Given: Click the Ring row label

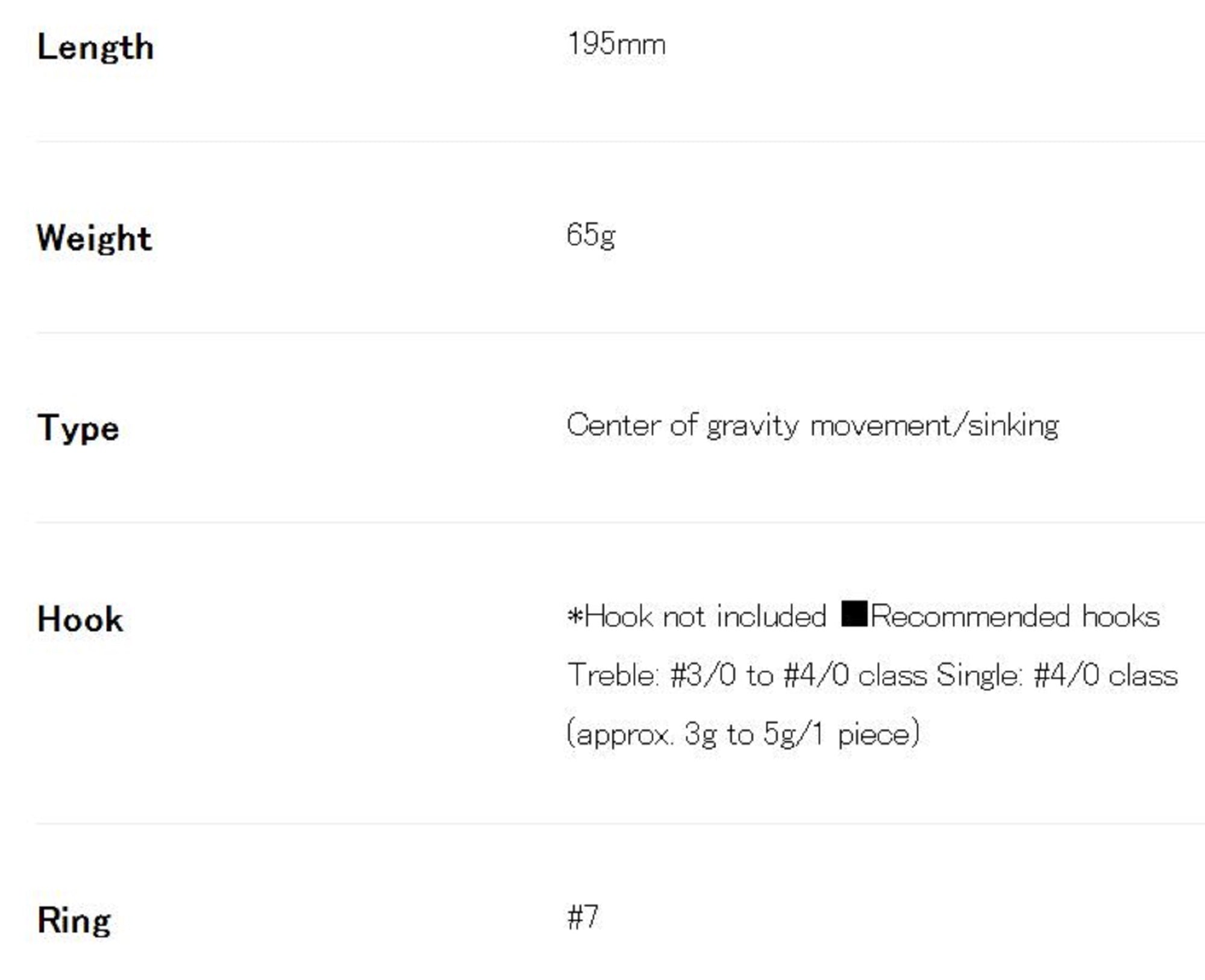Looking at the screenshot, I should tap(74, 921).
